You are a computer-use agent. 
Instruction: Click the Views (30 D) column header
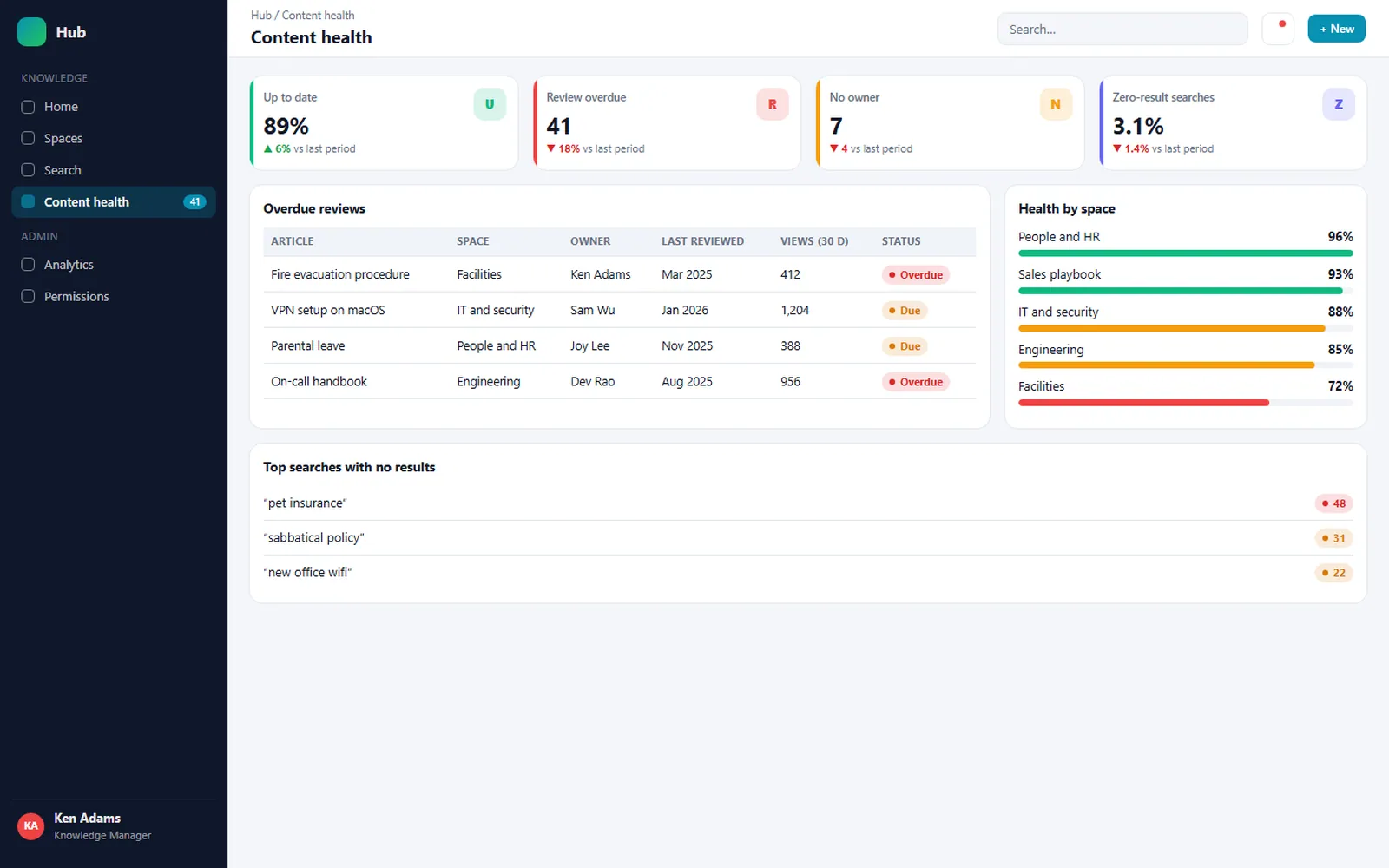click(814, 241)
